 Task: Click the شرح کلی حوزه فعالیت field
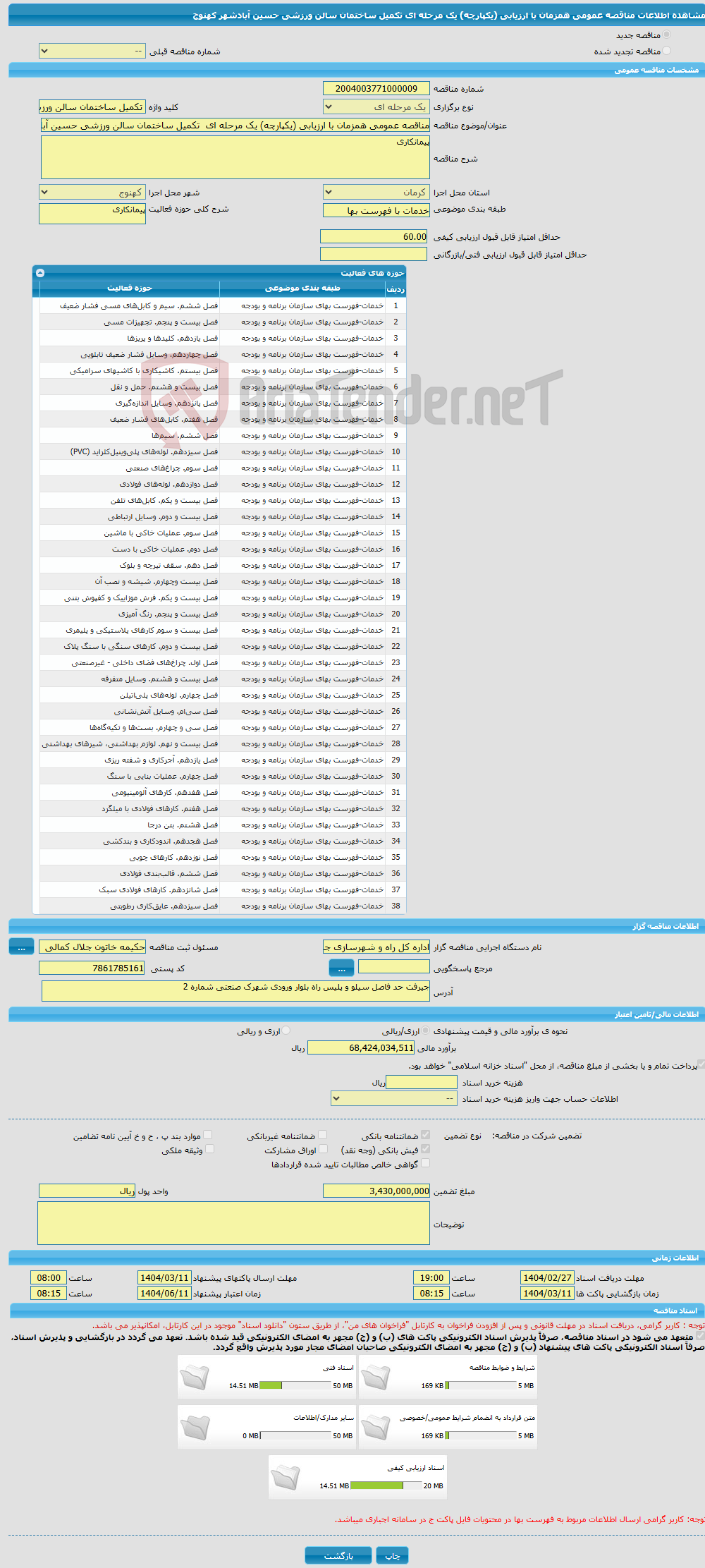click(x=92, y=214)
